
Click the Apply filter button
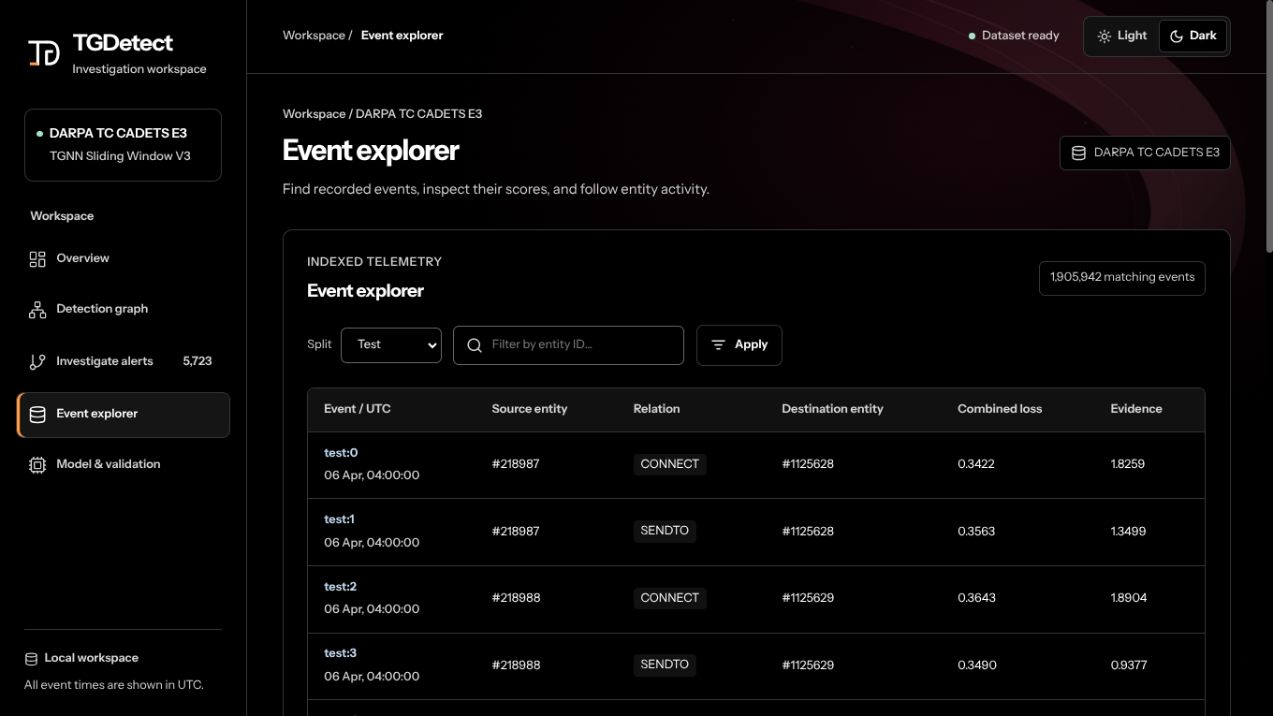coord(739,345)
